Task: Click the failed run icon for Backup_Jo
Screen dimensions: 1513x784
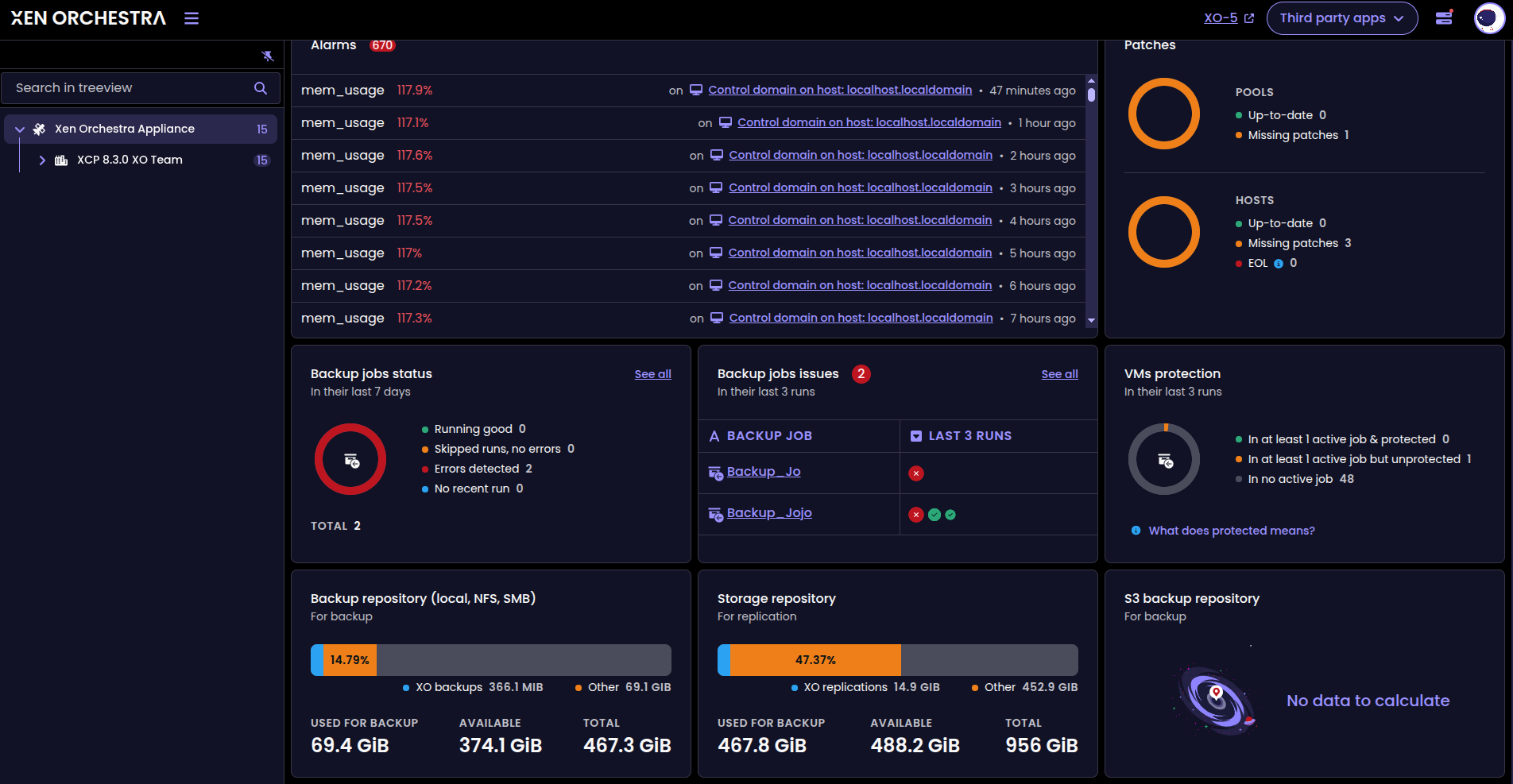Action: (916, 473)
